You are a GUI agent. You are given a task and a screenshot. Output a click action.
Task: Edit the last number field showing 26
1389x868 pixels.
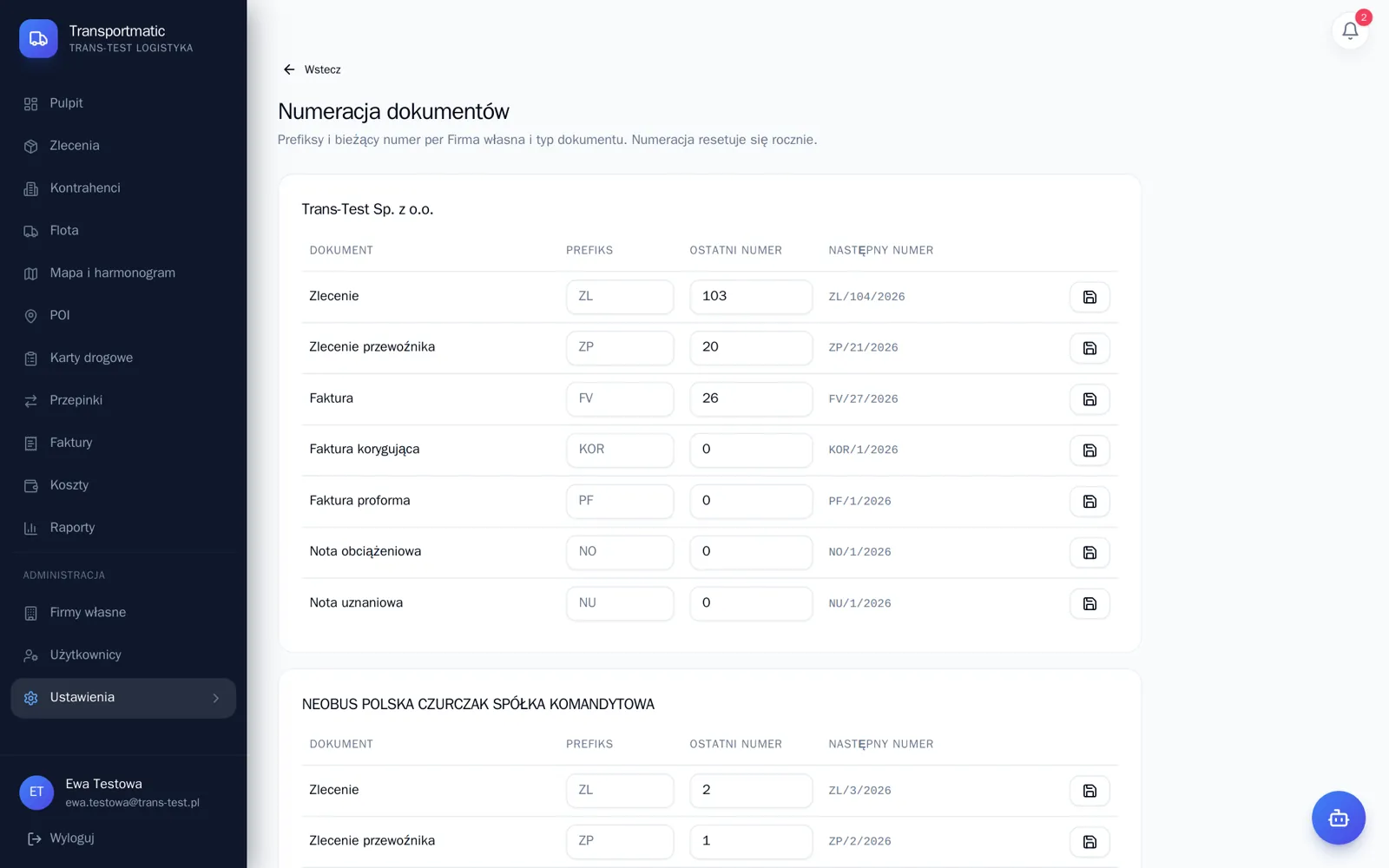751,399
